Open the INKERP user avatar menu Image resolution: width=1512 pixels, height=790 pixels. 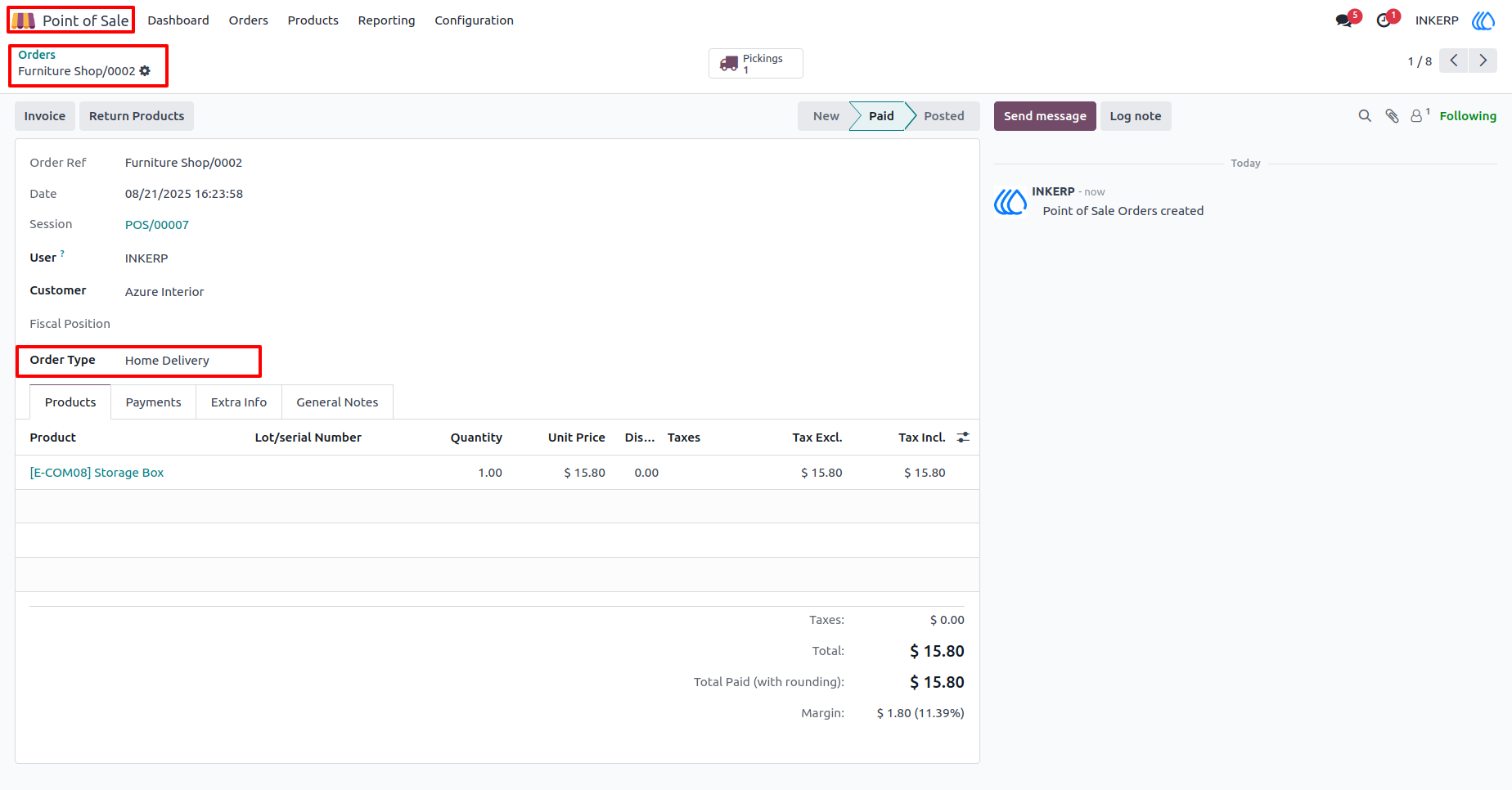pyautogui.click(x=1483, y=20)
